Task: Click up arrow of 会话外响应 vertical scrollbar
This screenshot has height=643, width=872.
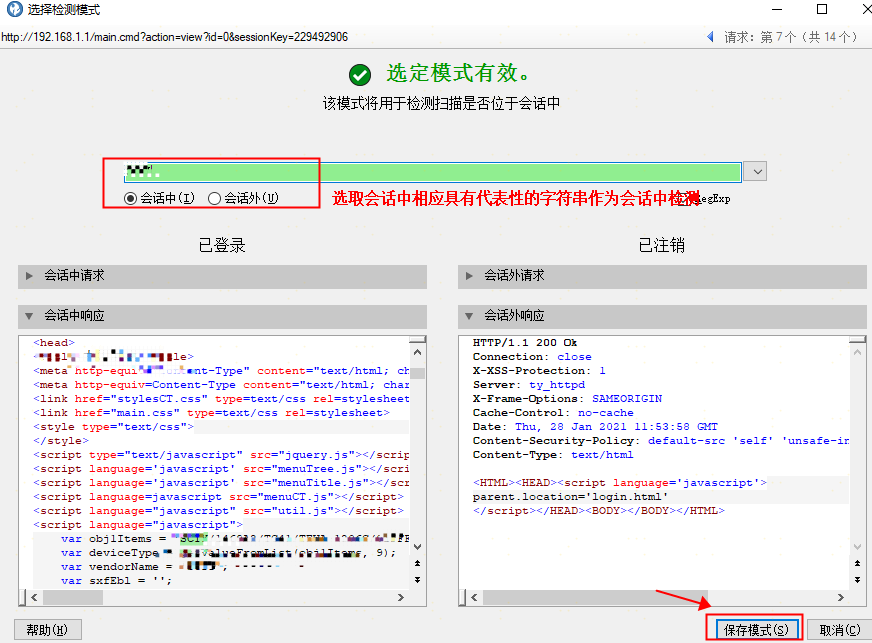Action: (x=858, y=352)
